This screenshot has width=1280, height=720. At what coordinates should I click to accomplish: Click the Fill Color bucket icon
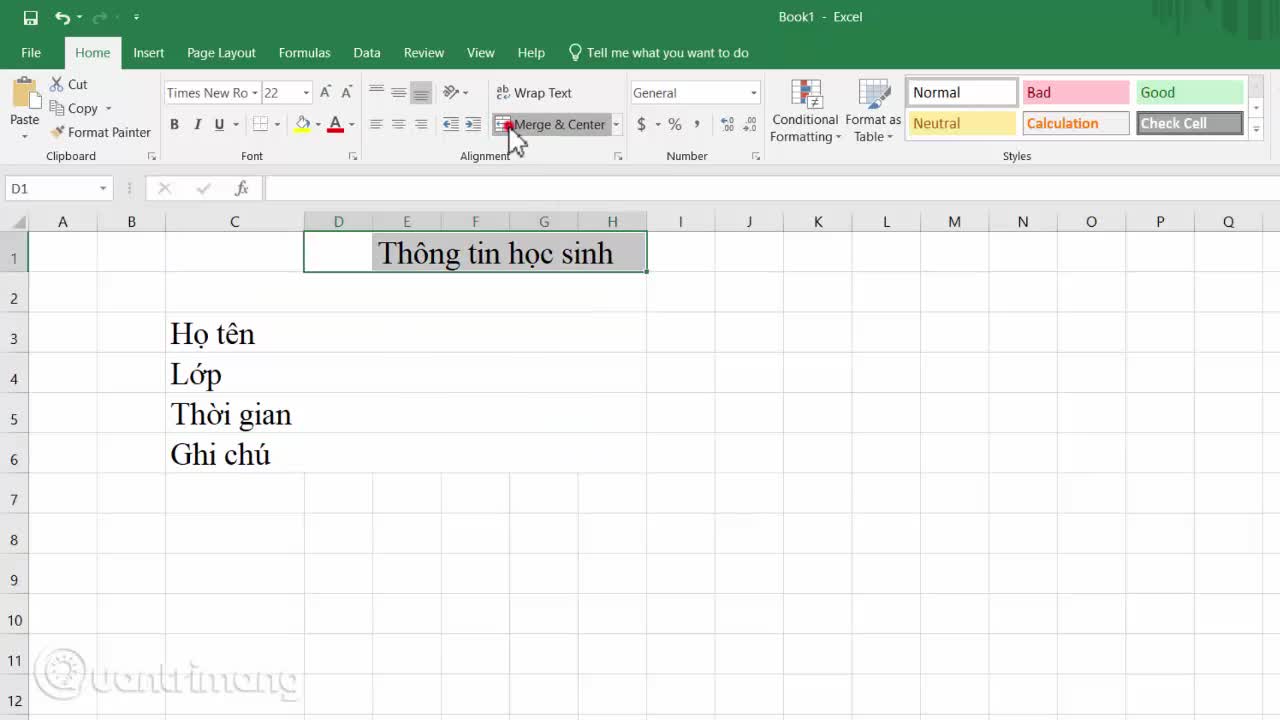[302, 124]
